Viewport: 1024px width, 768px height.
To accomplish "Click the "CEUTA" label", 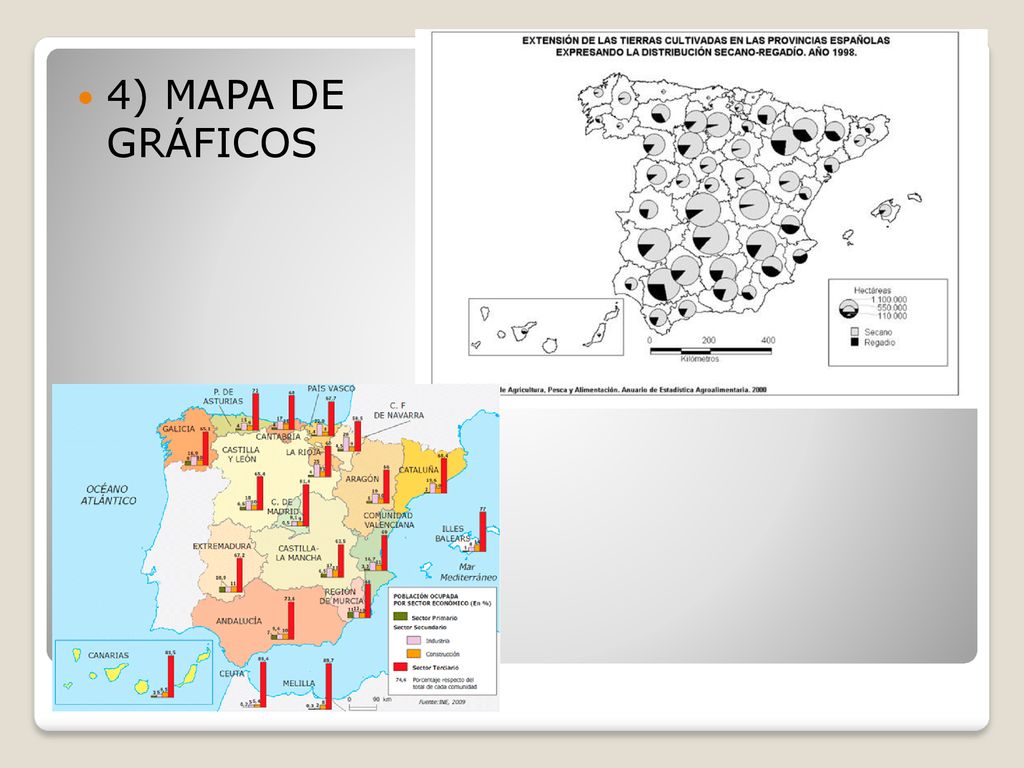I will point(232,673).
